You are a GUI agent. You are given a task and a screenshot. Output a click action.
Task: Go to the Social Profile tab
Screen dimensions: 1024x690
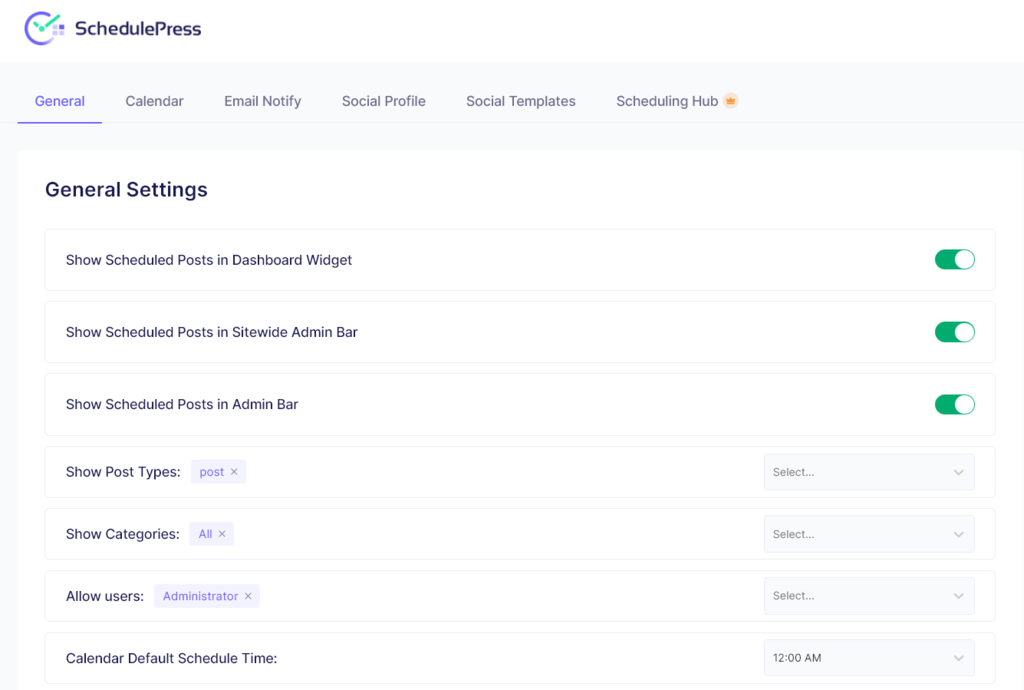point(383,100)
